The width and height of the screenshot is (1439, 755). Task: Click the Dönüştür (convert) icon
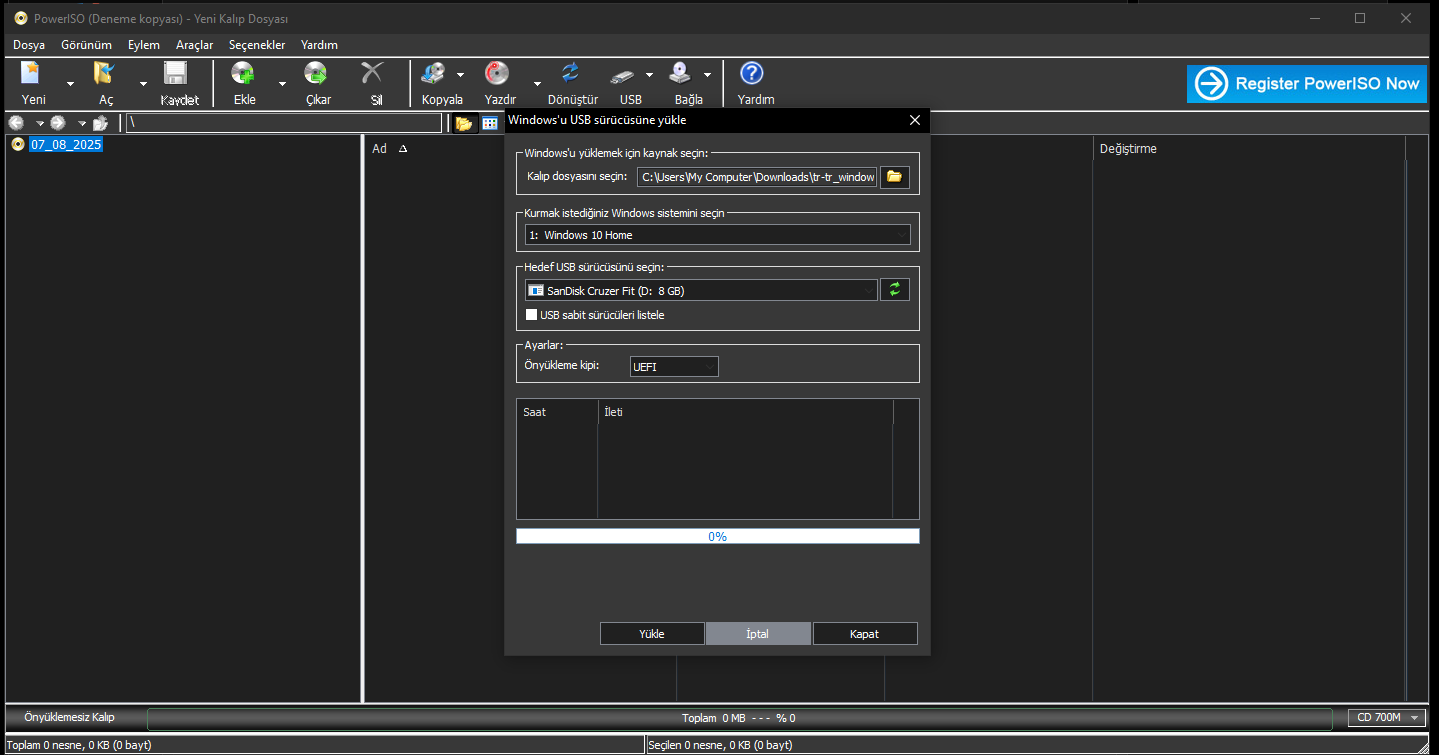point(570,74)
